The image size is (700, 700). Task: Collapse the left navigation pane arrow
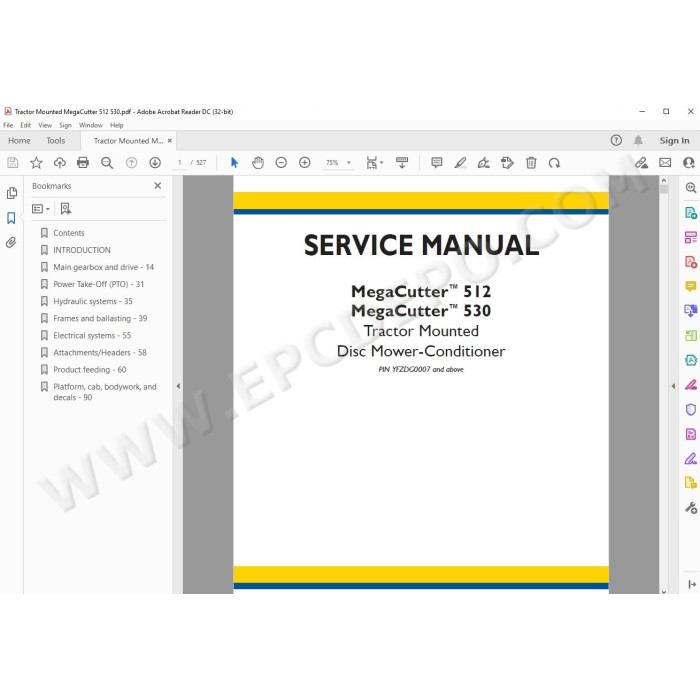(178, 386)
